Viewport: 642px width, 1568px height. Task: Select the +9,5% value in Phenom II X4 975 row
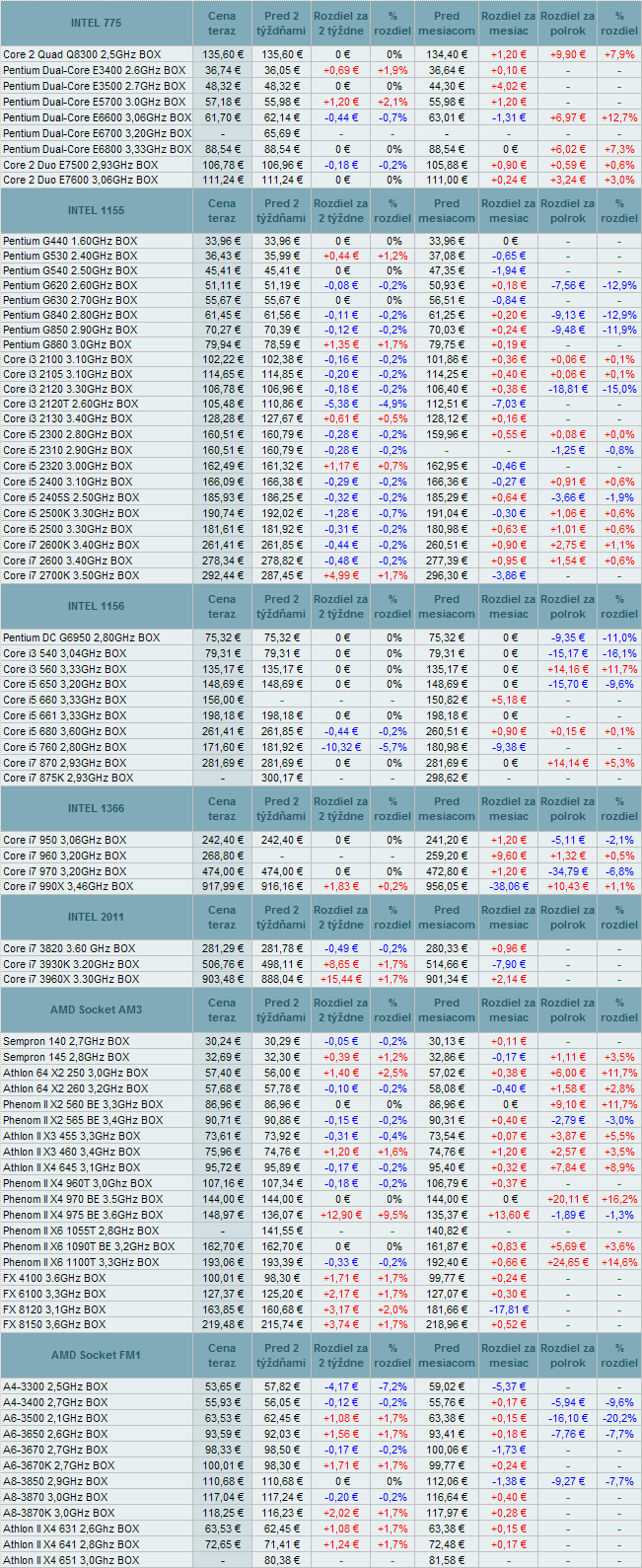pyautogui.click(x=392, y=1215)
